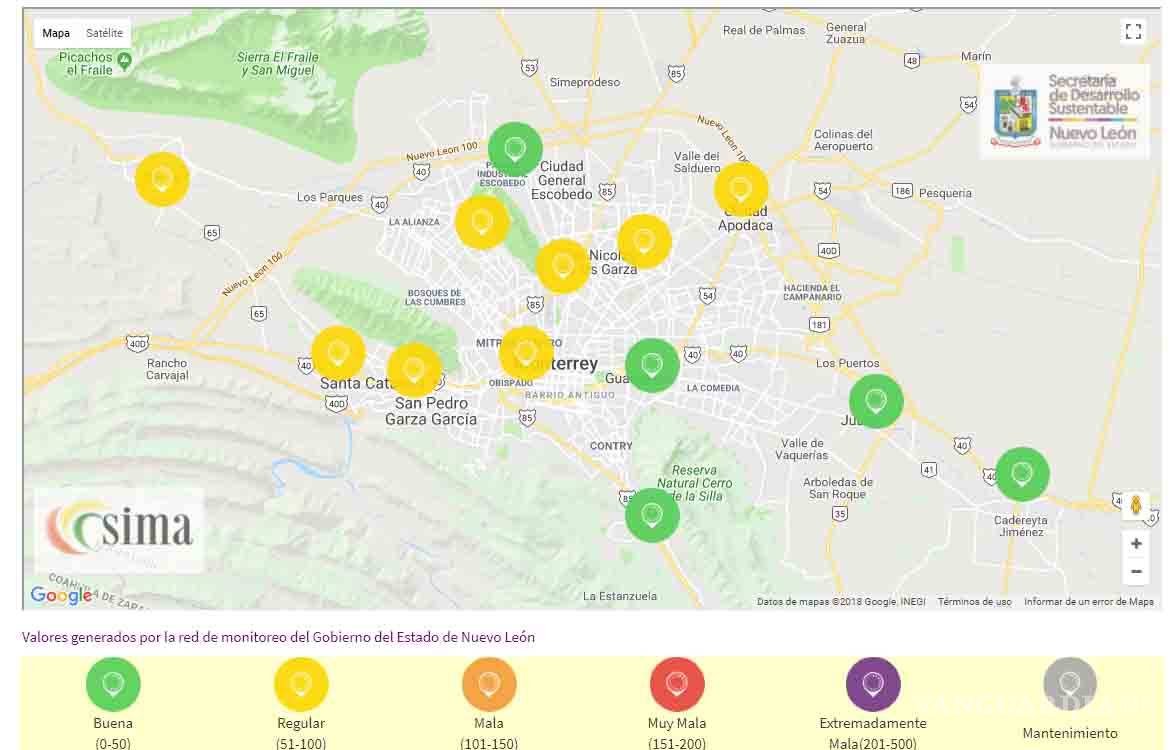Click the yellow marker near San Pedro Garza García
Viewport: 1176px width, 750px height.
(412, 369)
